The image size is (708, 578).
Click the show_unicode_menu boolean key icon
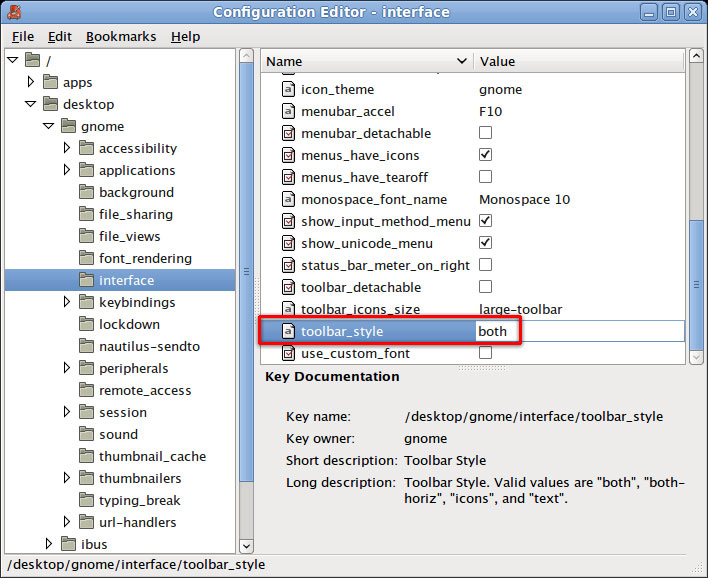click(289, 243)
